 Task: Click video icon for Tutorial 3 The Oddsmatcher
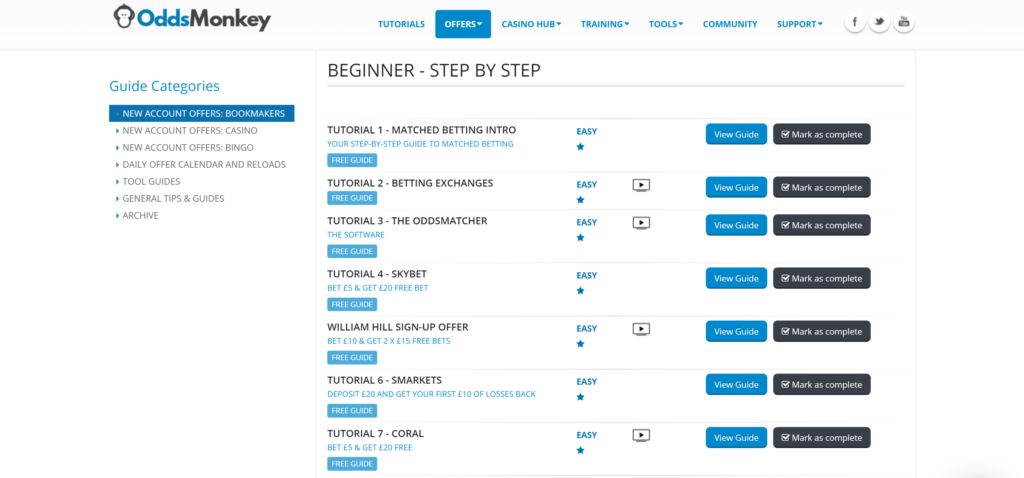(x=641, y=223)
